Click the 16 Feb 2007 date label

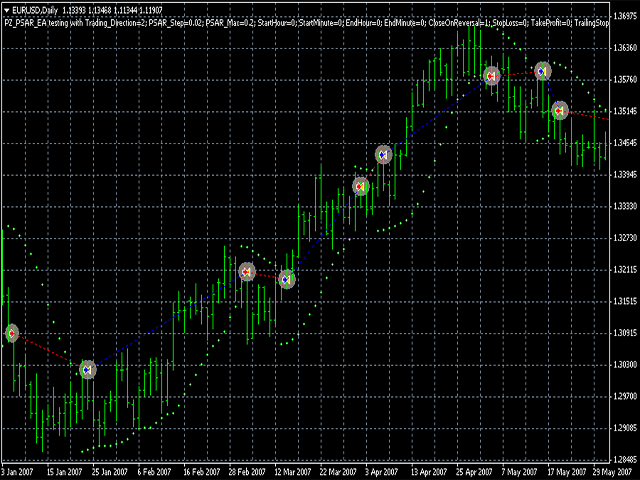coord(201,473)
